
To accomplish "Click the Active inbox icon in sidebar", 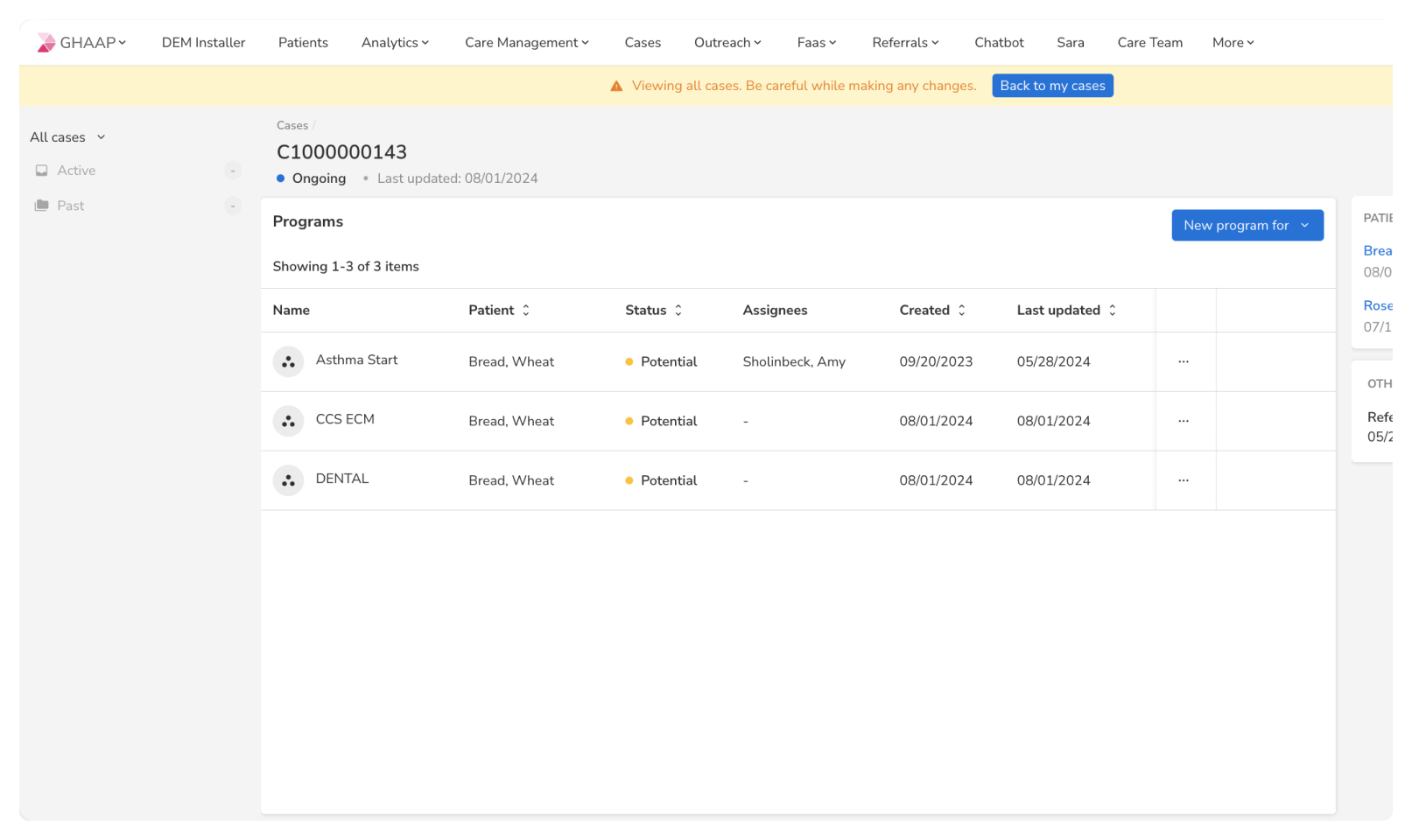I will [x=41, y=171].
